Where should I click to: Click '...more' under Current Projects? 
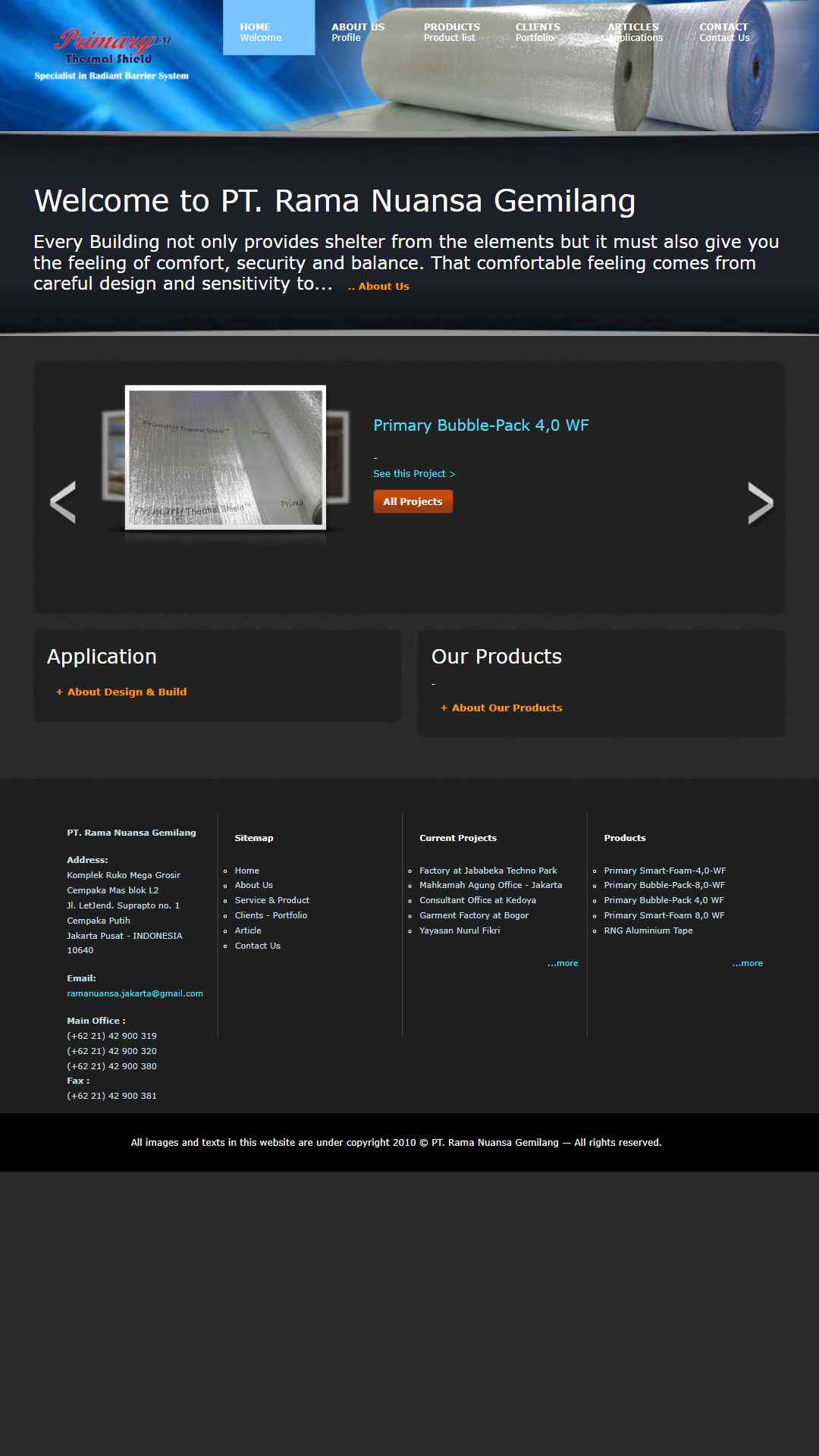tap(563, 963)
